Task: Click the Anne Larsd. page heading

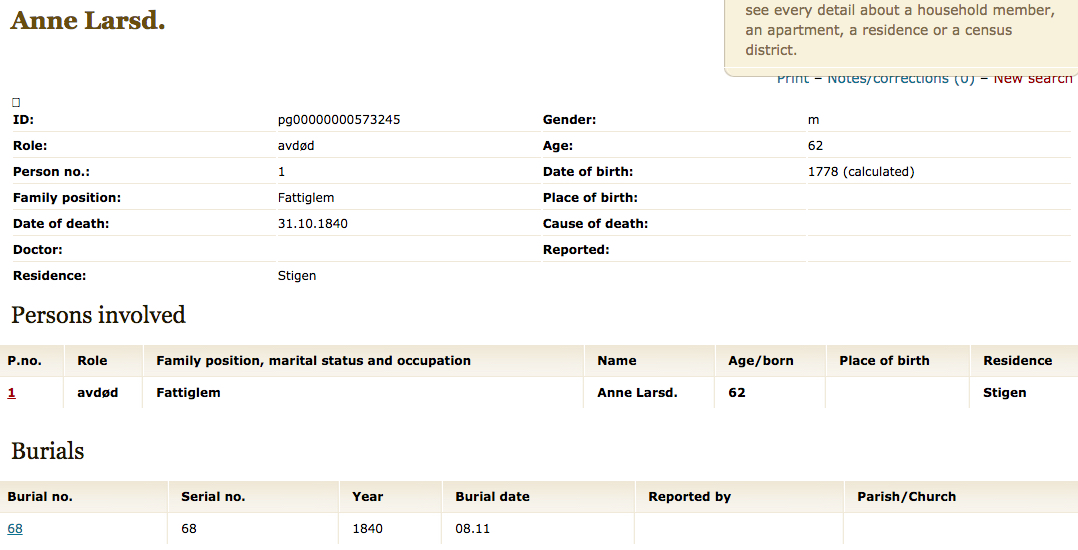Action: [88, 20]
